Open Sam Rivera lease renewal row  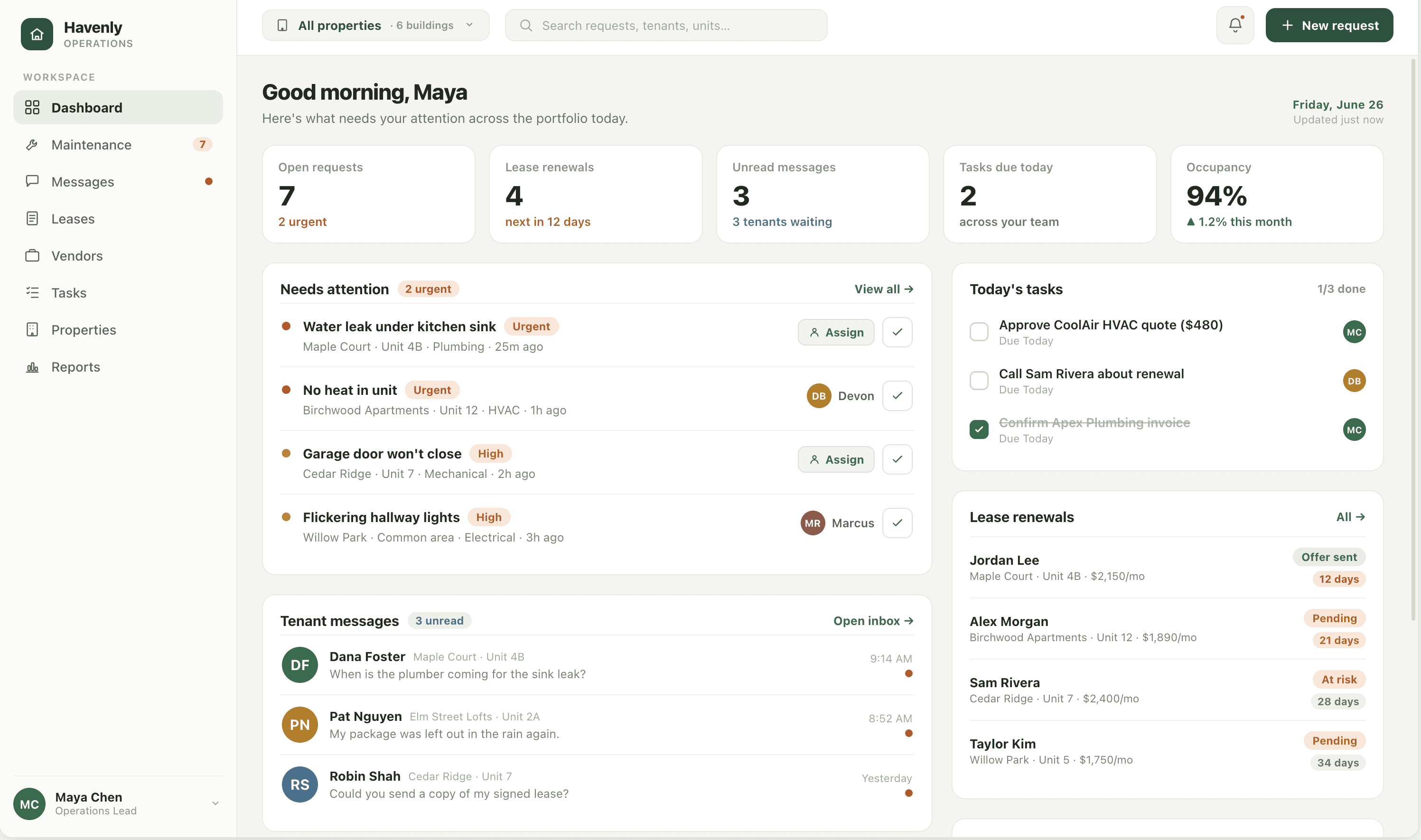tap(1167, 690)
